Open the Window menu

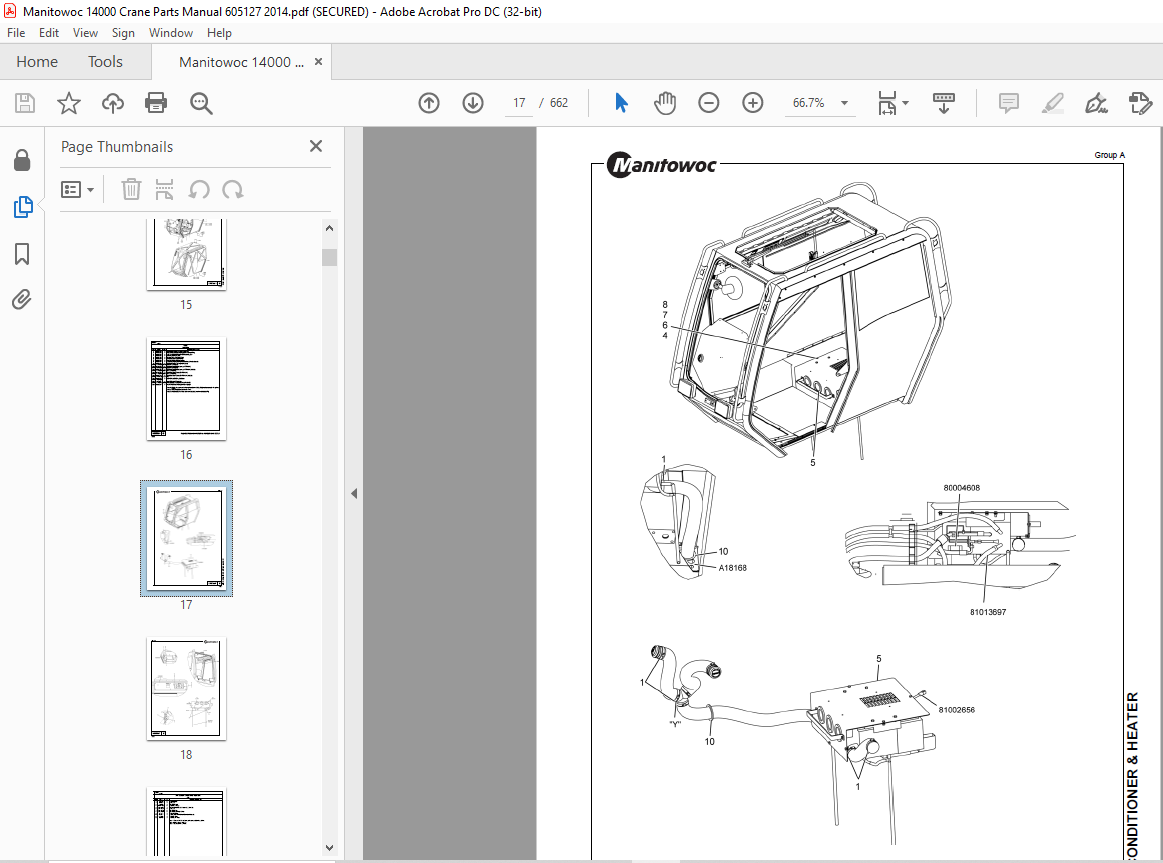pyautogui.click(x=171, y=33)
